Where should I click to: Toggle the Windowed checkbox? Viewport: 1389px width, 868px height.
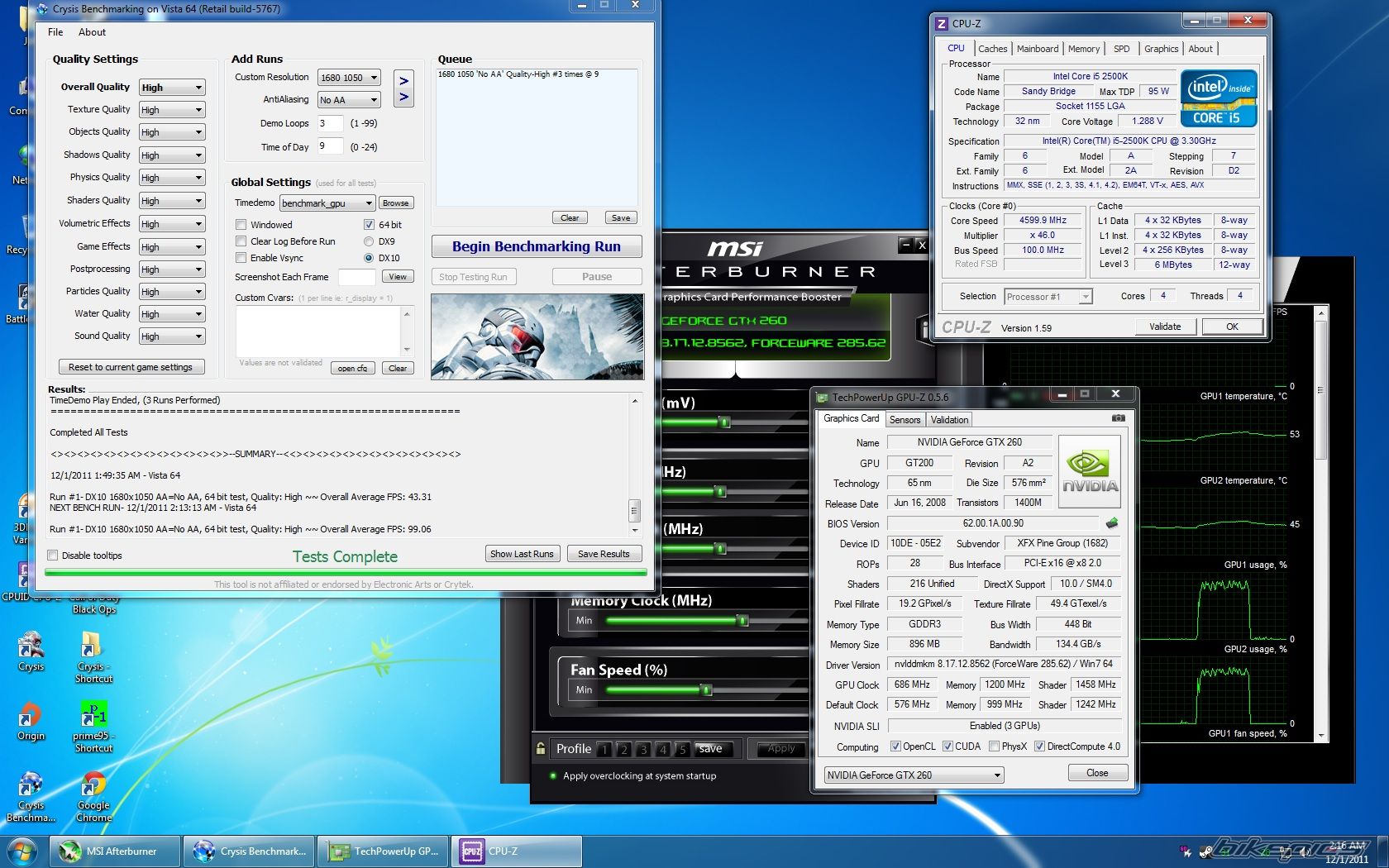pos(241,224)
